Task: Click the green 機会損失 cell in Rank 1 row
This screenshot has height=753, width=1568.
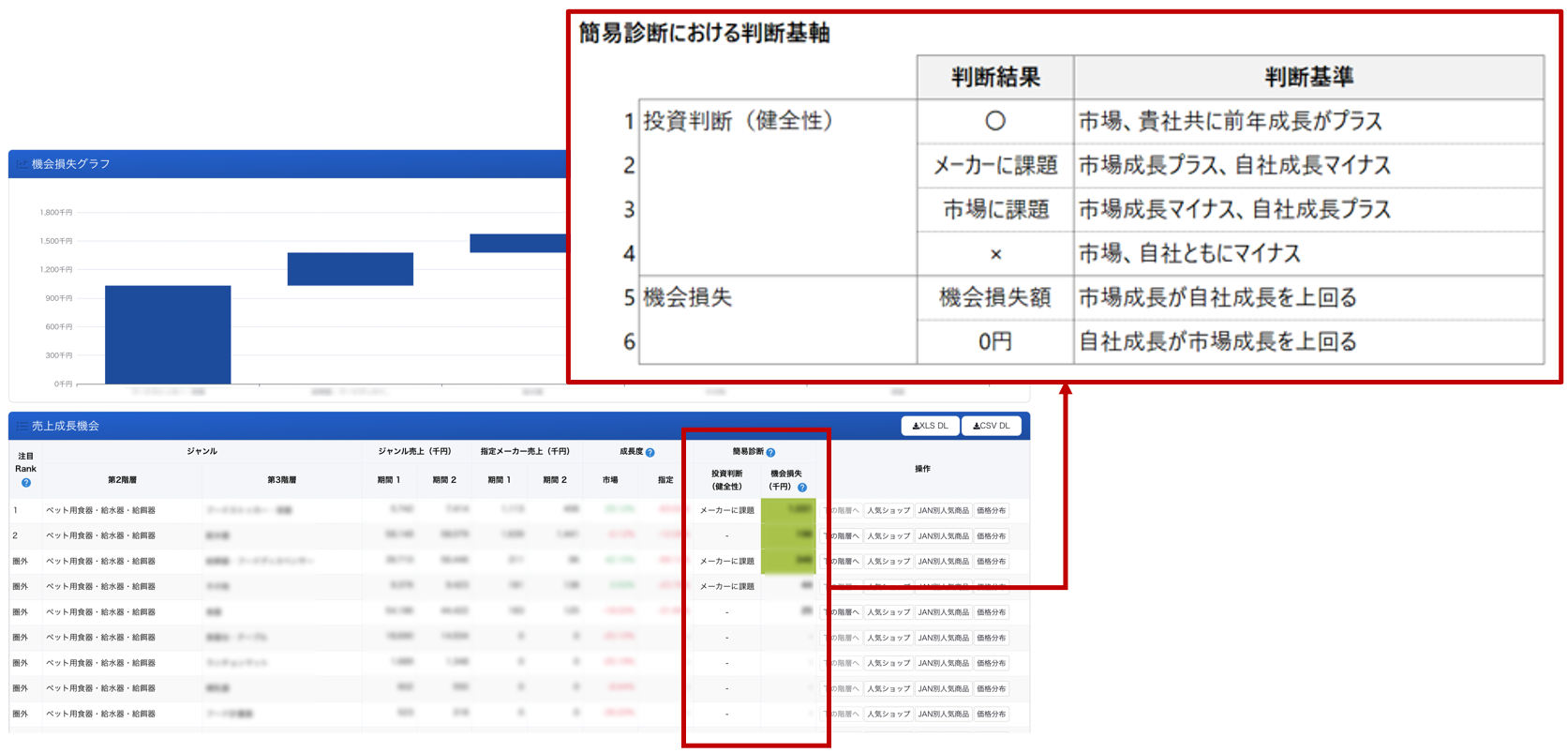Action: (788, 510)
